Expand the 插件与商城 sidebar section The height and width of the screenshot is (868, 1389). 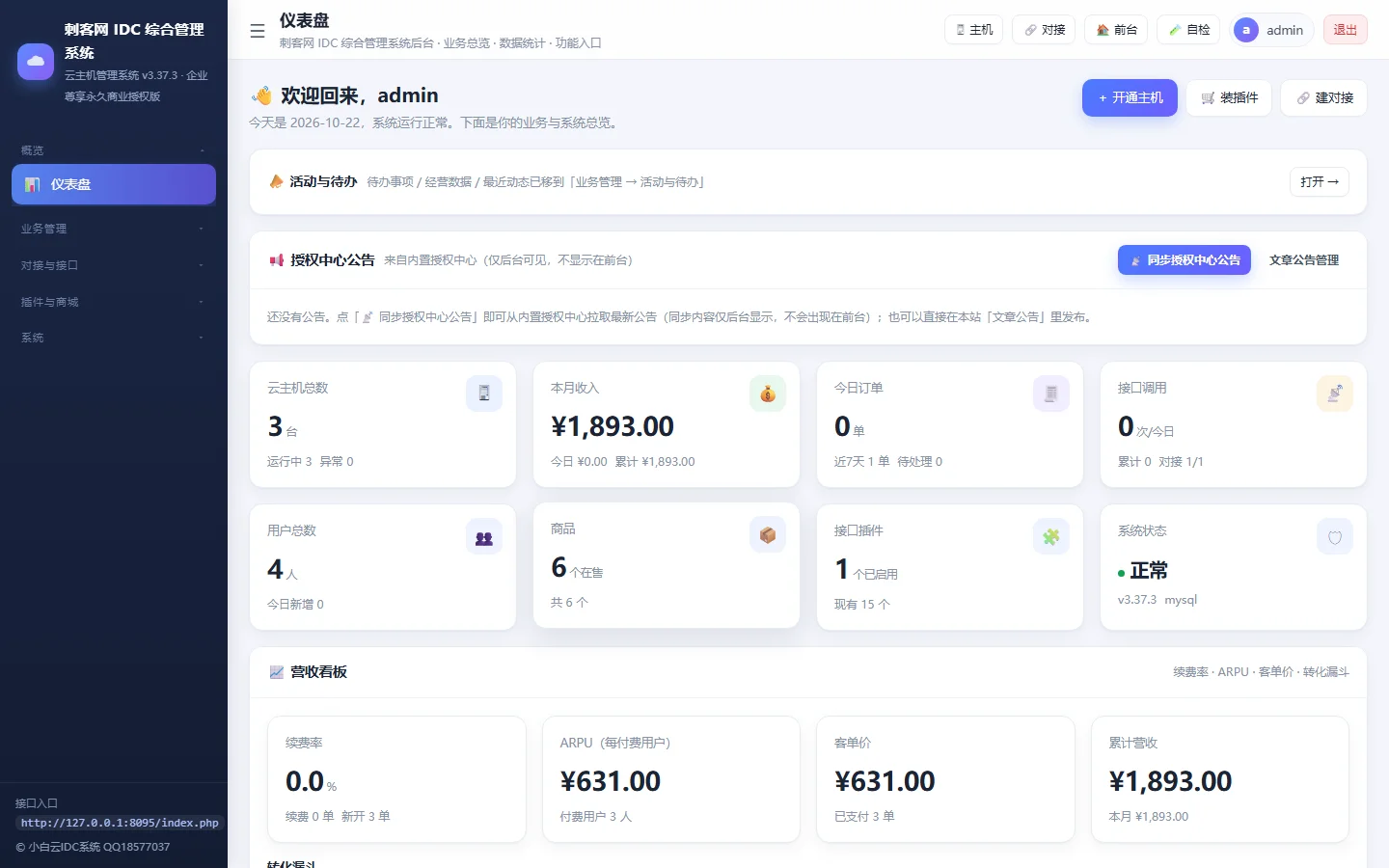[114, 302]
